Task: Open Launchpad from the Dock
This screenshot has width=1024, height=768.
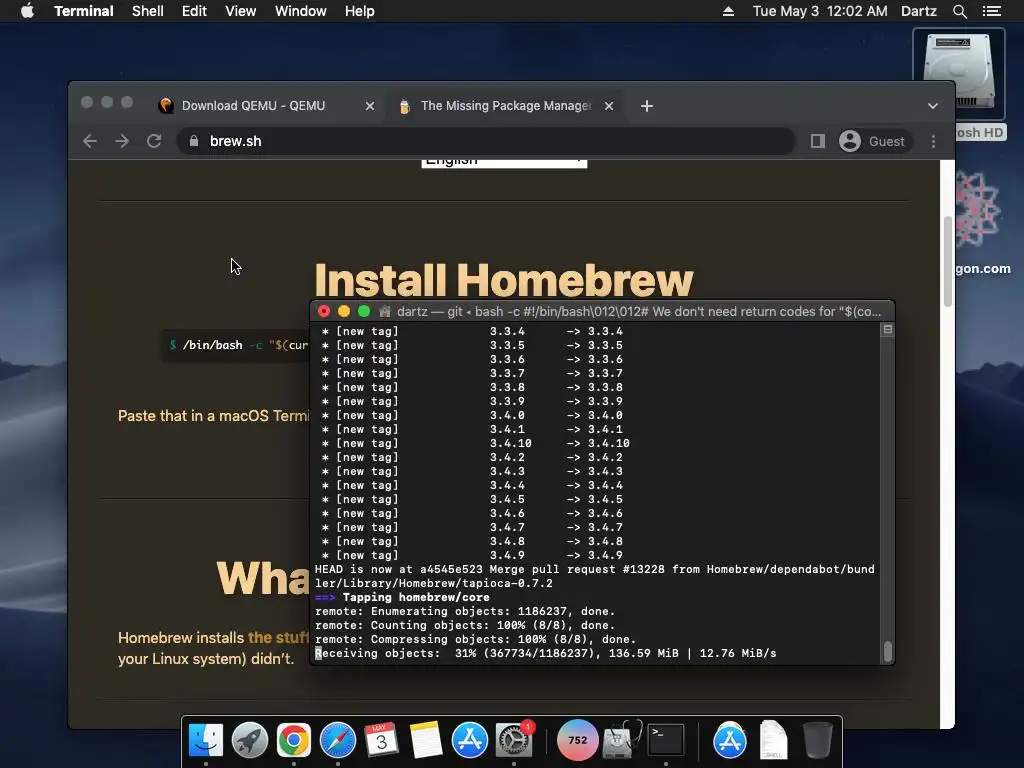Action: (249, 740)
